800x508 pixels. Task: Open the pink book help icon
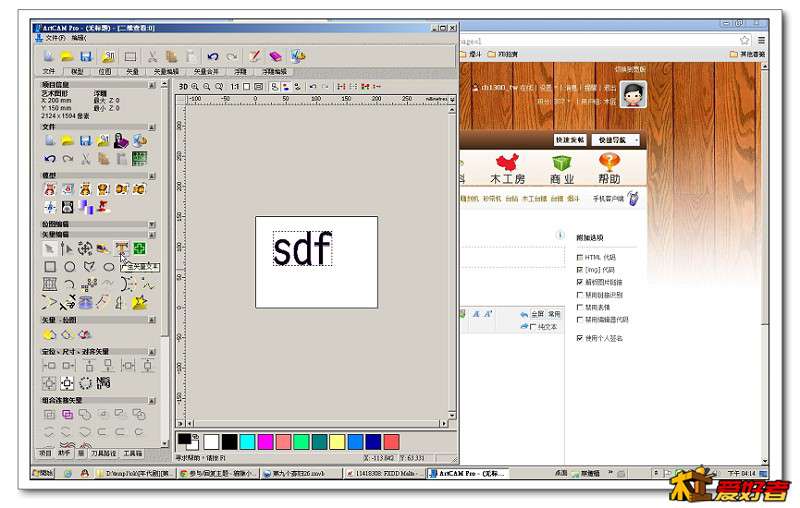tap(276, 56)
